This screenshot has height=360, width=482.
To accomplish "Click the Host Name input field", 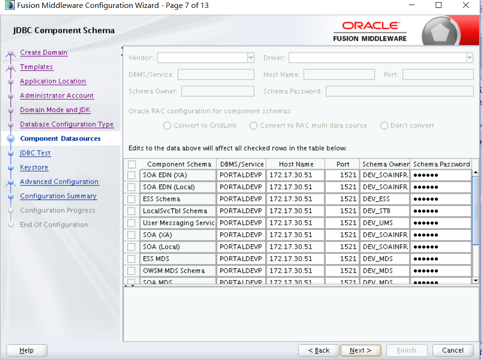I will (339, 74).
